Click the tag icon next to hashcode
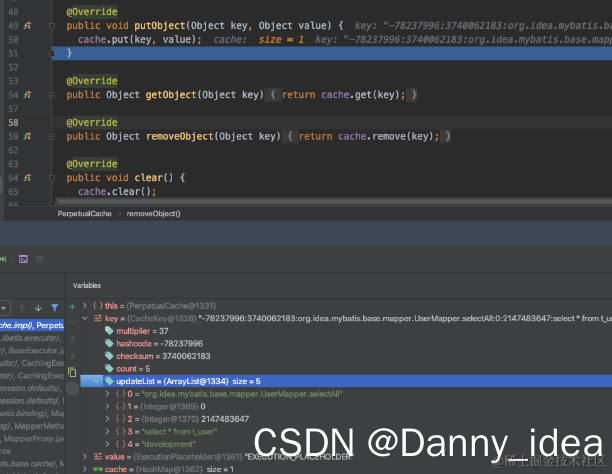612x474 pixels. [x=109, y=344]
